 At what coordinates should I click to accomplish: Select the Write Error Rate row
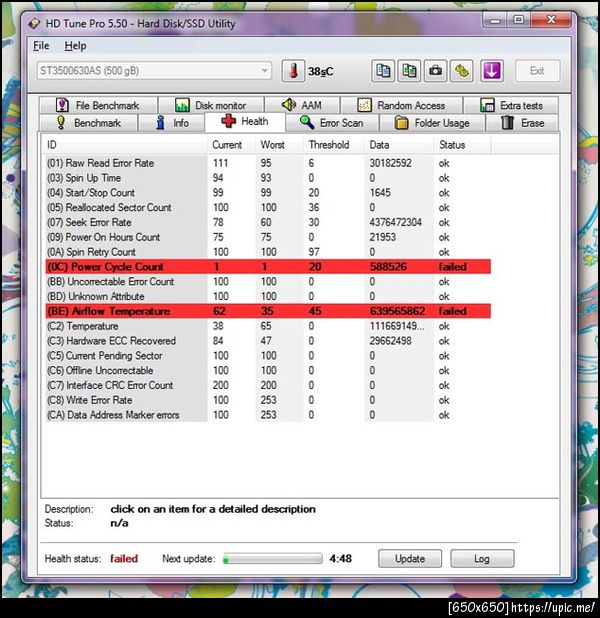pyautogui.click(x=268, y=400)
